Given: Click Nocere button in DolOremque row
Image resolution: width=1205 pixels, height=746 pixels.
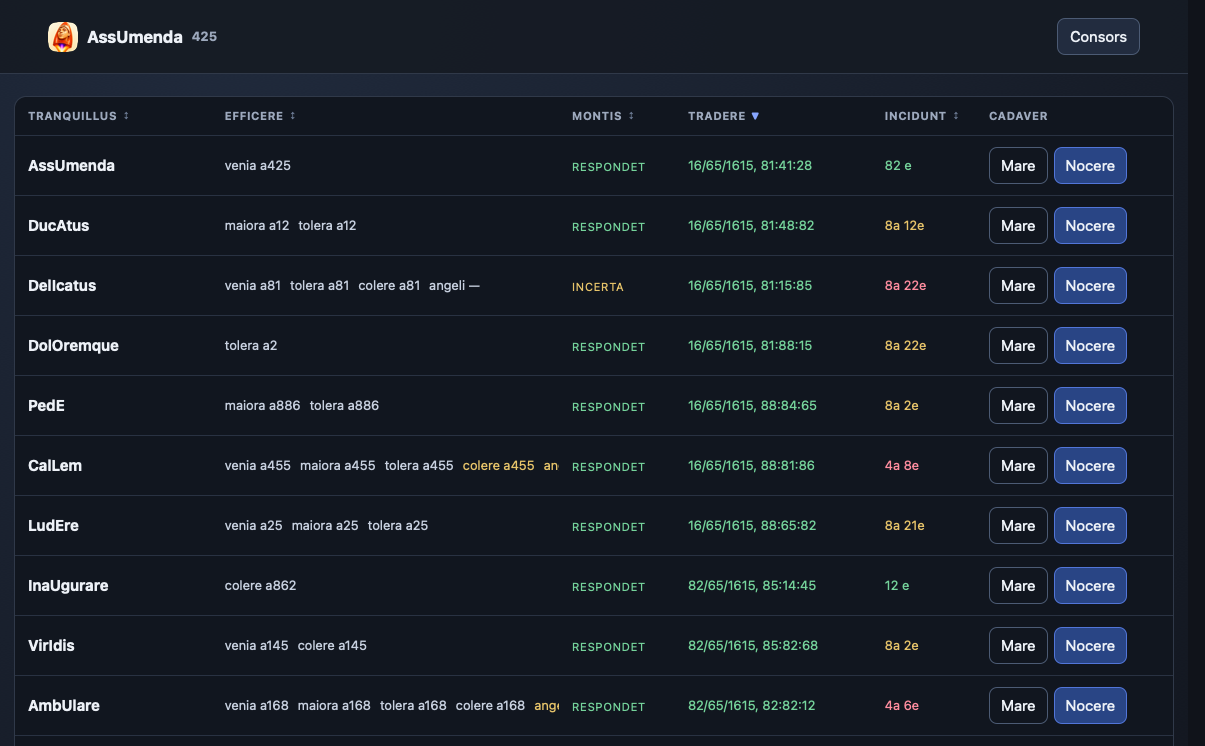Looking at the screenshot, I should coord(1090,346).
